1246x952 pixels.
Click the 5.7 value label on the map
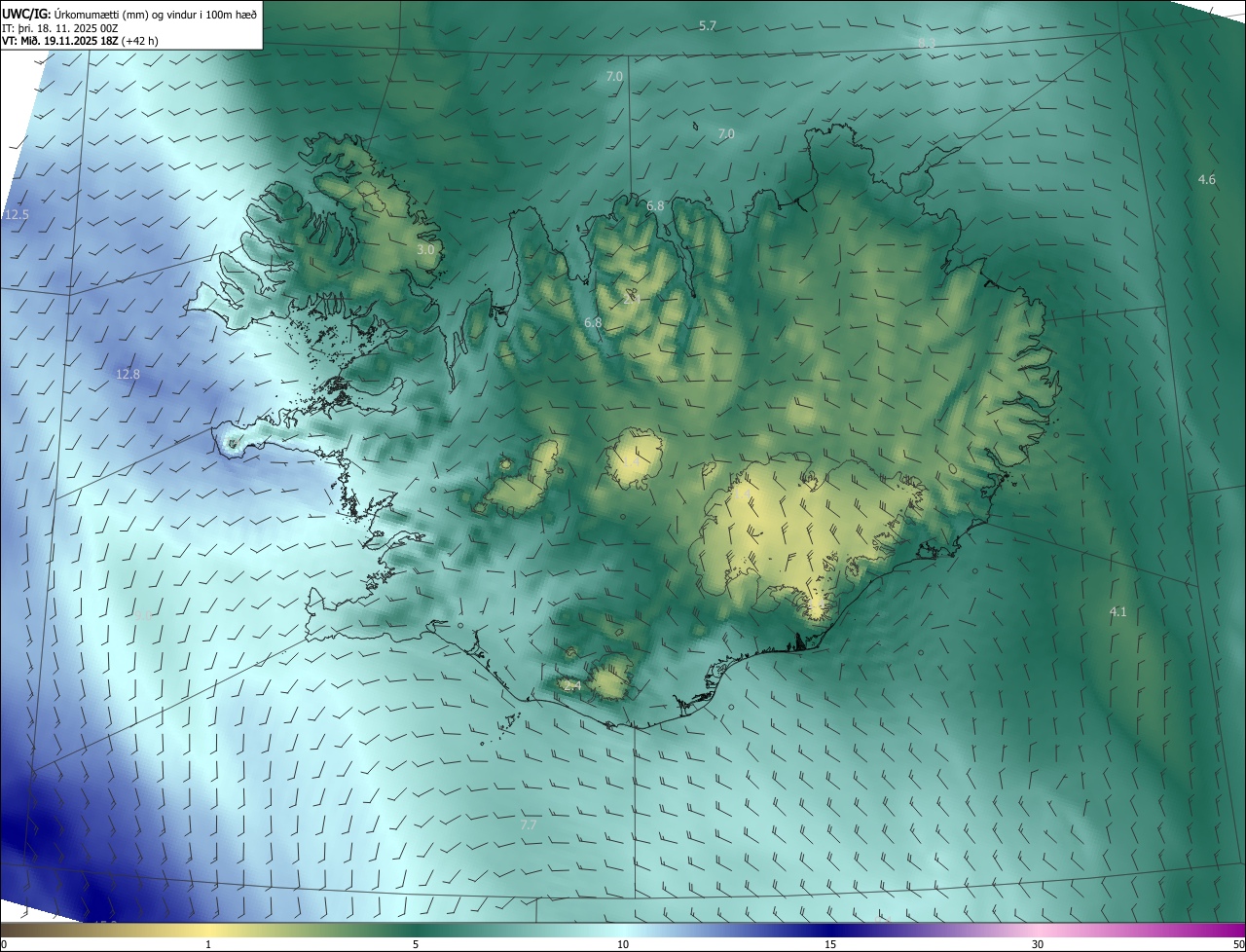point(708,26)
